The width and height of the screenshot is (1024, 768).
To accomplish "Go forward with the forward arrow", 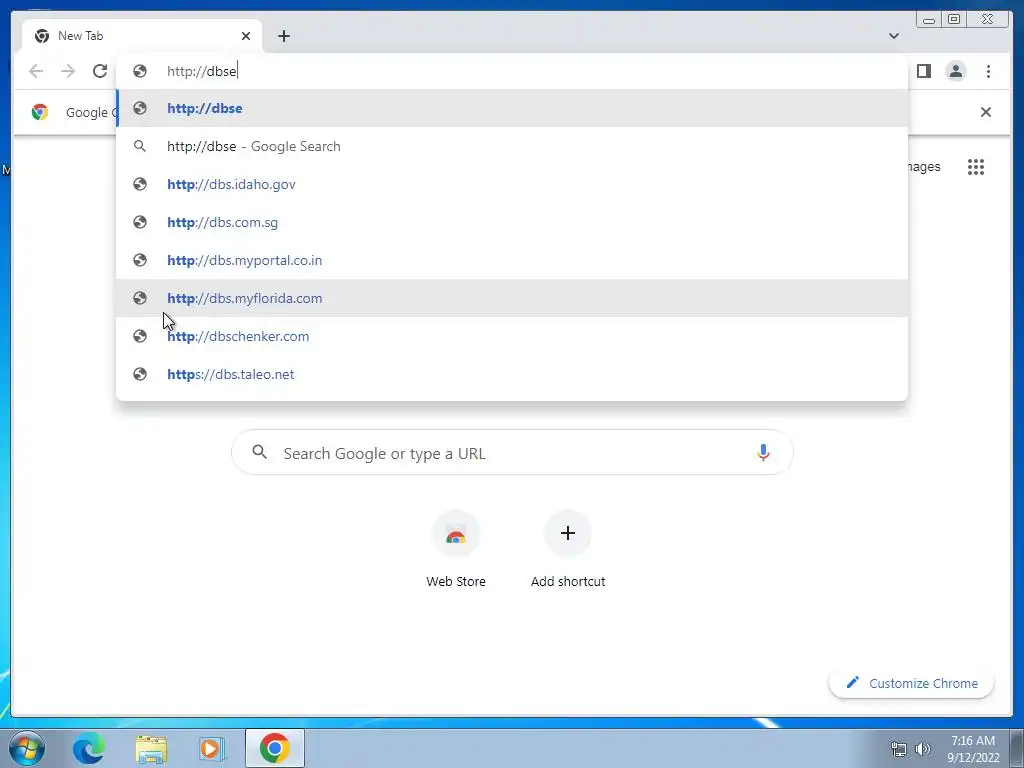I will [68, 71].
